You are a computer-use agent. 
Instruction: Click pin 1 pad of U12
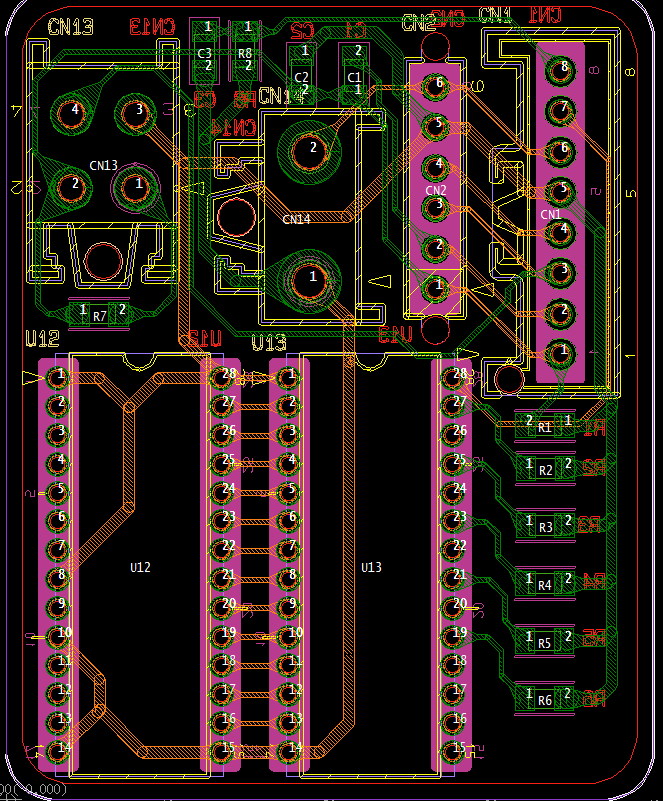pyautogui.click(x=59, y=375)
